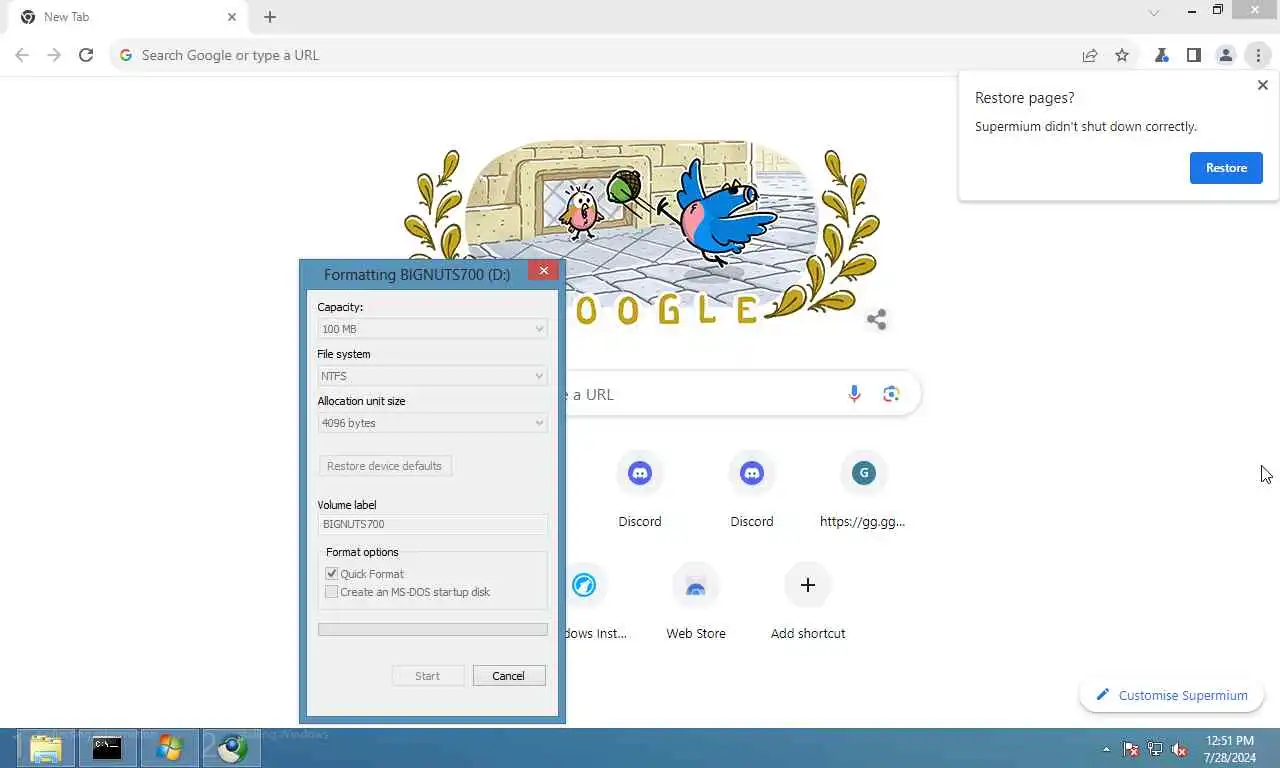Click the format progress bar
The height and width of the screenshot is (768, 1280).
432,630
